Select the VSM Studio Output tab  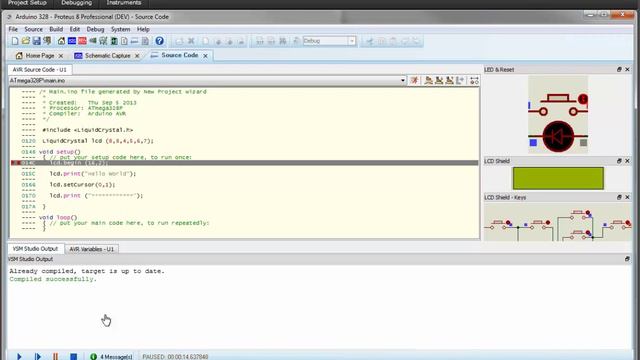click(x=35, y=249)
